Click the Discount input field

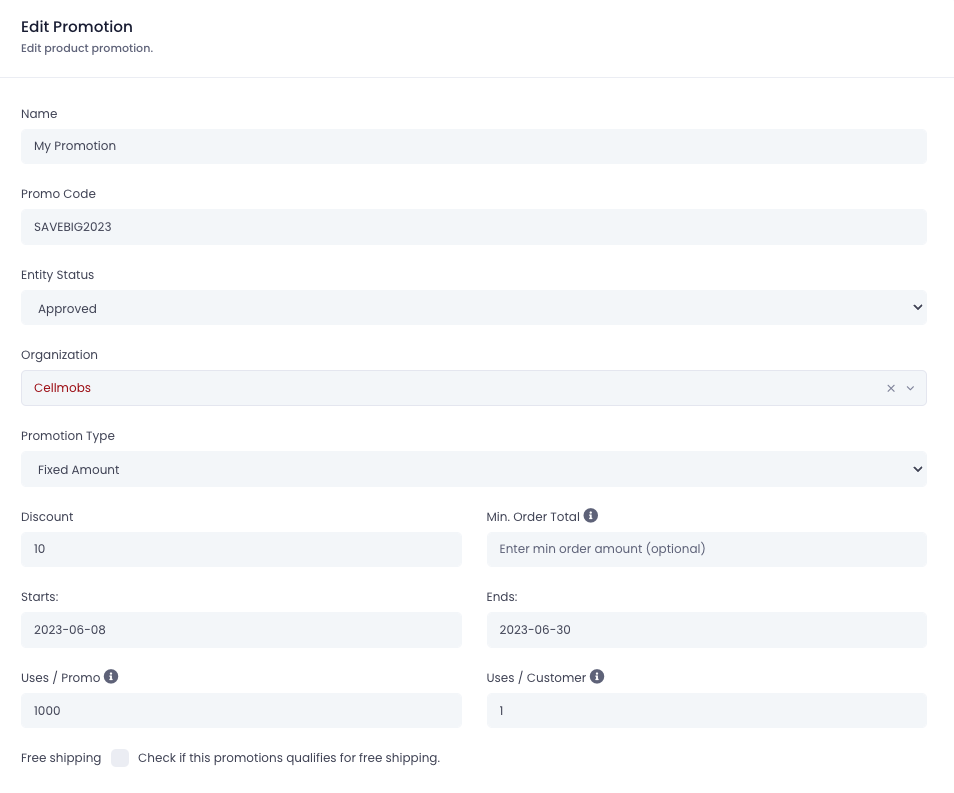[241, 549]
